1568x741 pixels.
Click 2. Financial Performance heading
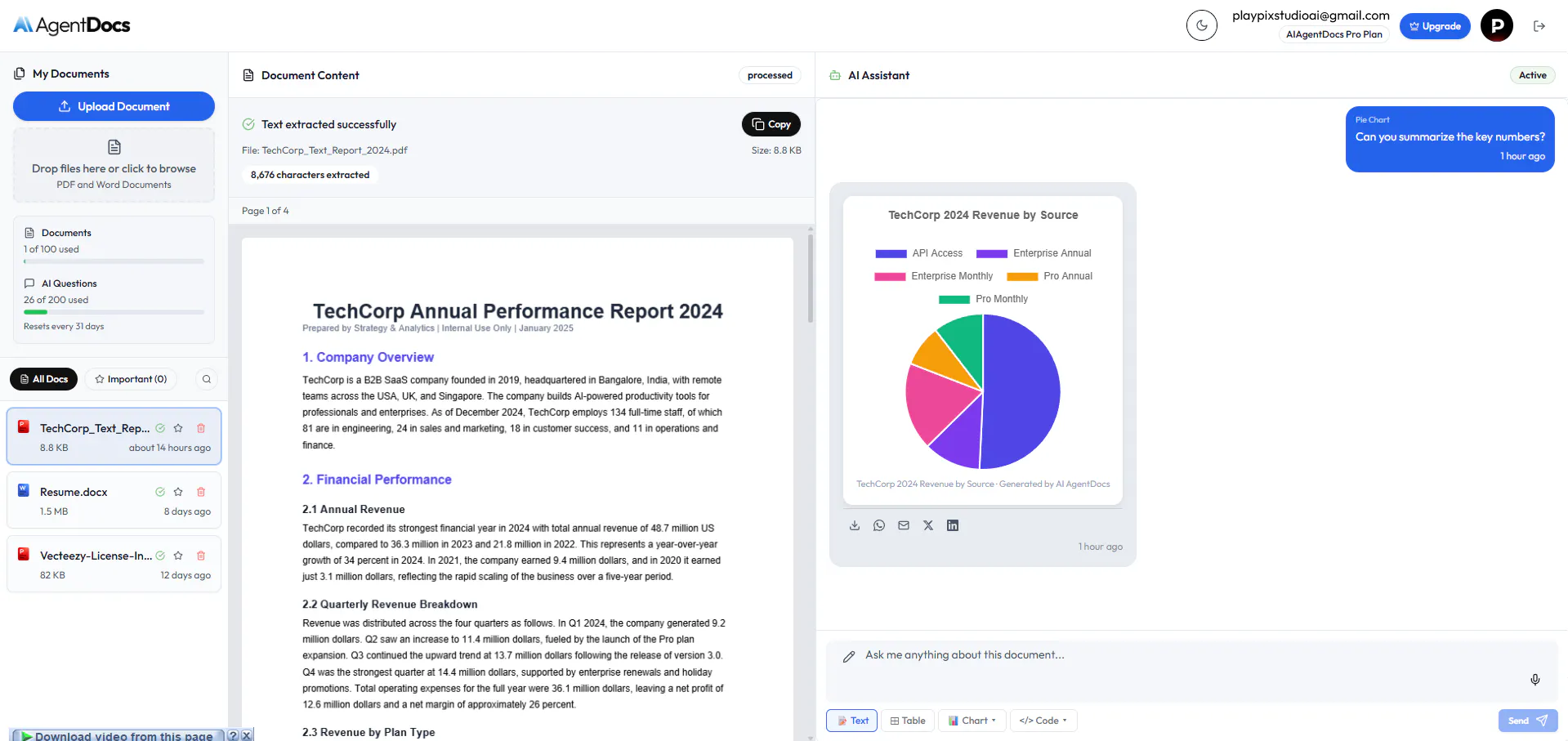[x=377, y=480]
